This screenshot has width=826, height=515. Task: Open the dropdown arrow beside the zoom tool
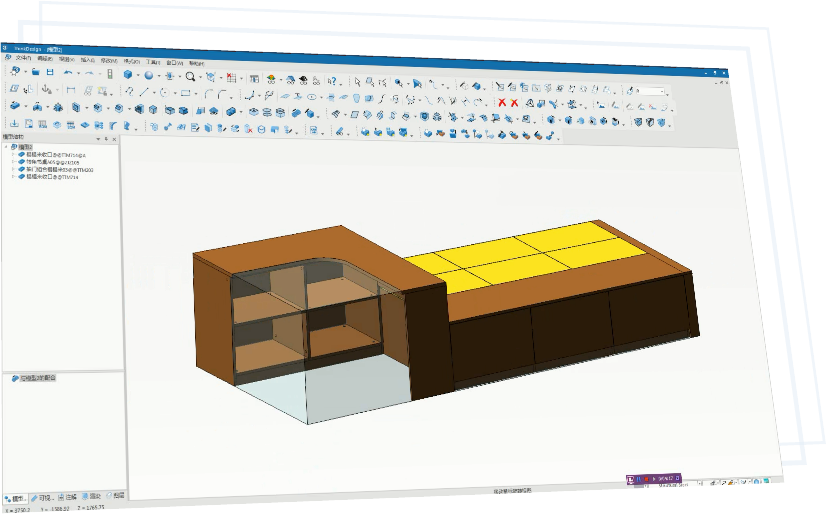[x=200, y=77]
